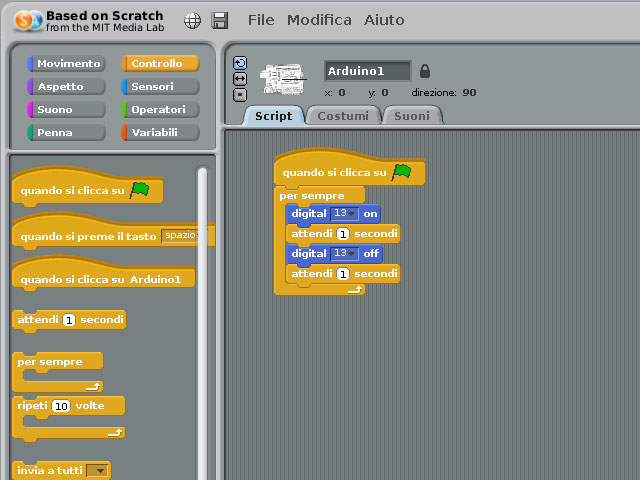Select the Movimento block category
640x480 pixels.
(x=67, y=64)
